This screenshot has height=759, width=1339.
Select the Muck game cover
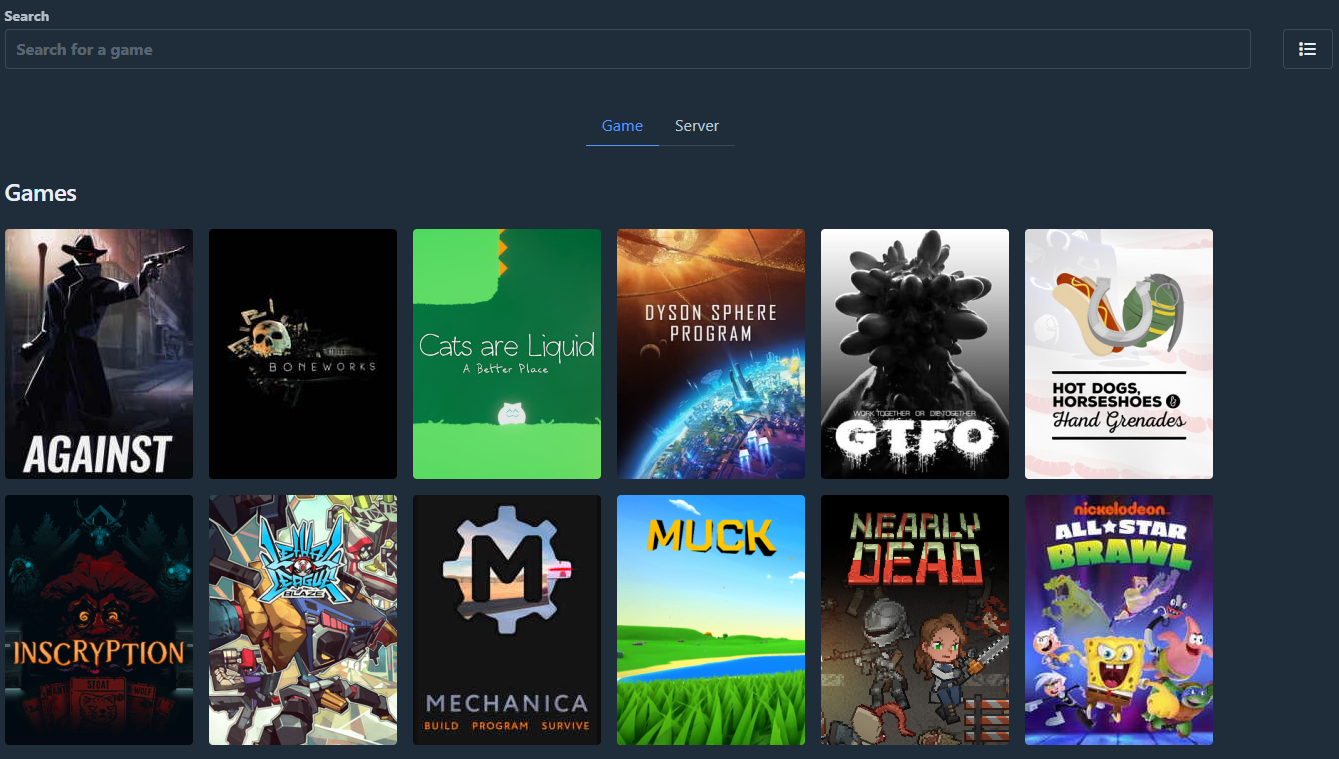click(711, 620)
